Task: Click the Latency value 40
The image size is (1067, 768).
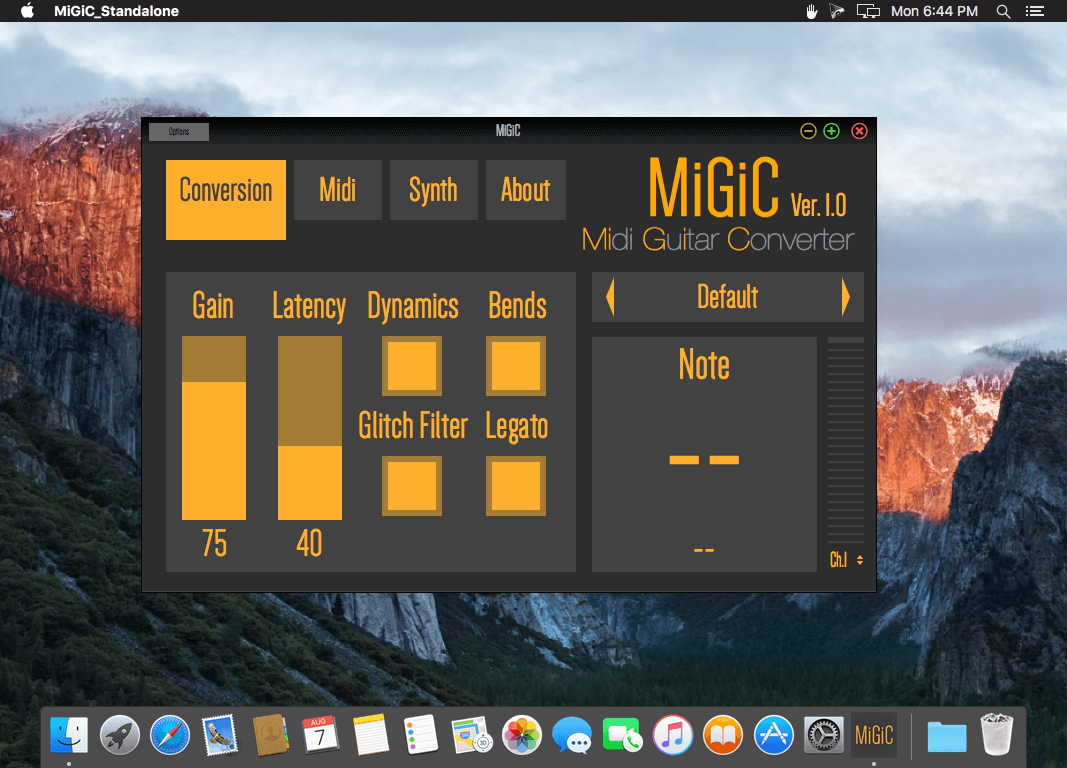Action: [x=310, y=544]
